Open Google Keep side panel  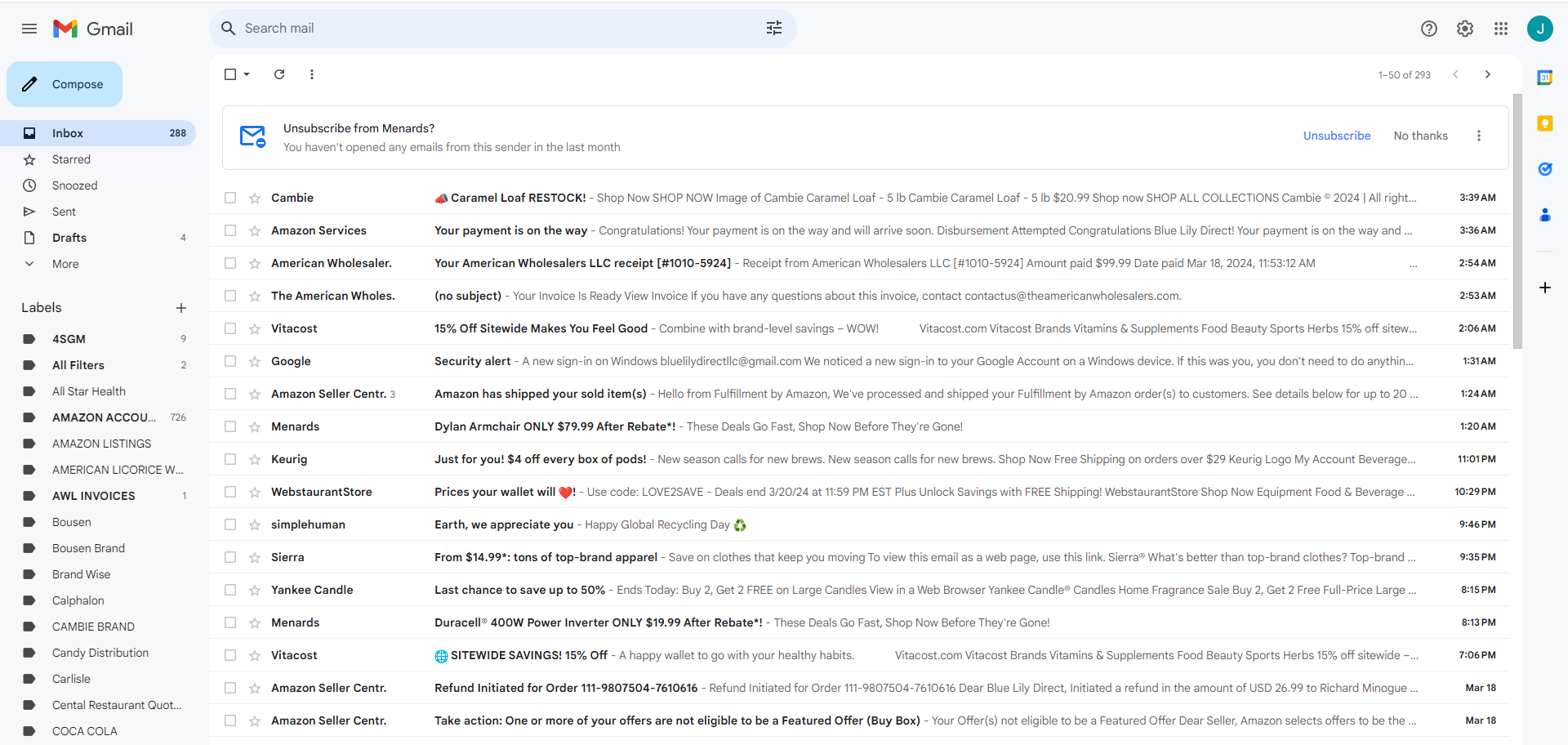[x=1545, y=123]
